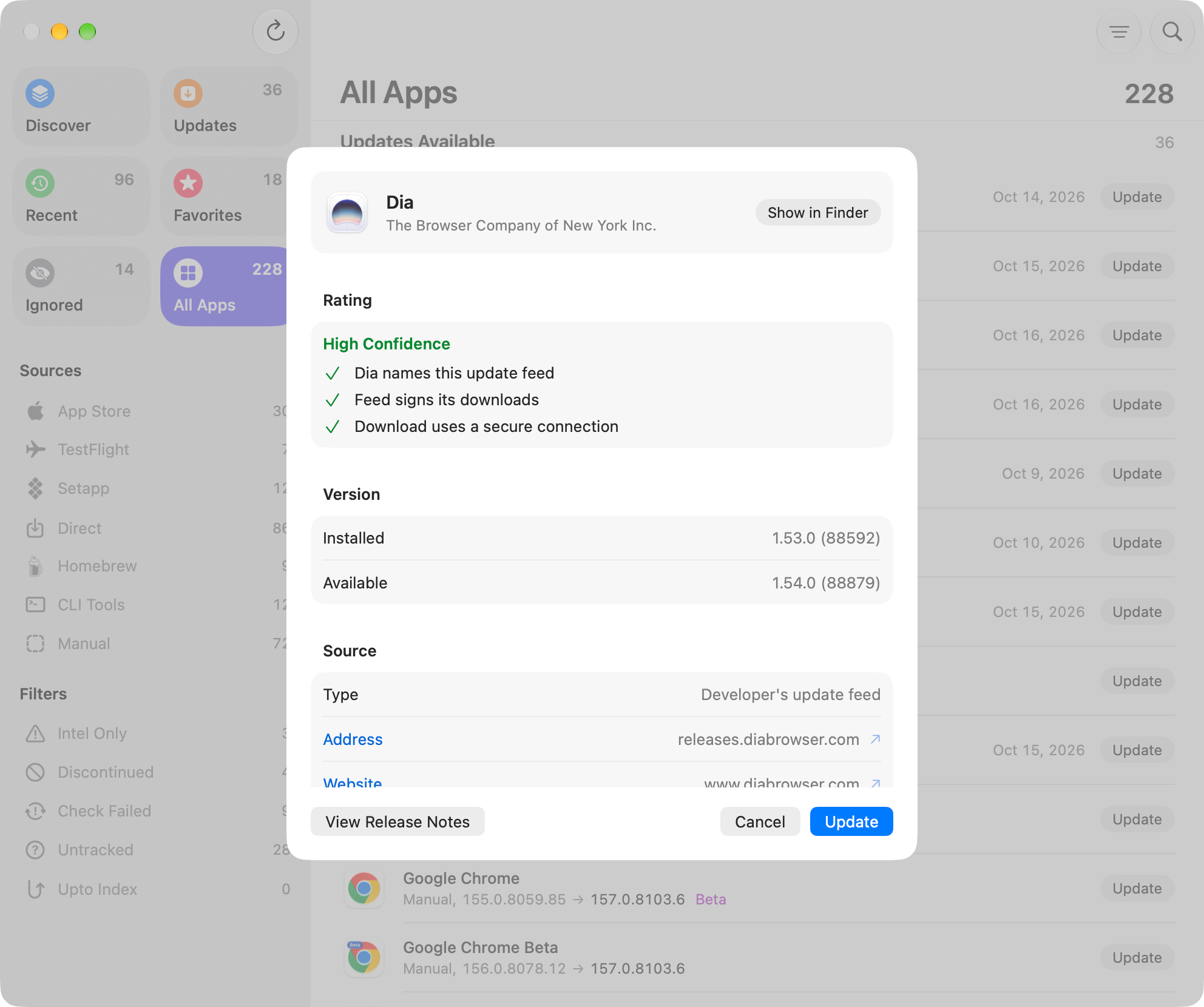Click the refresh icon in the sidebar toolbar
This screenshot has width=1204, height=1007.
click(276, 31)
